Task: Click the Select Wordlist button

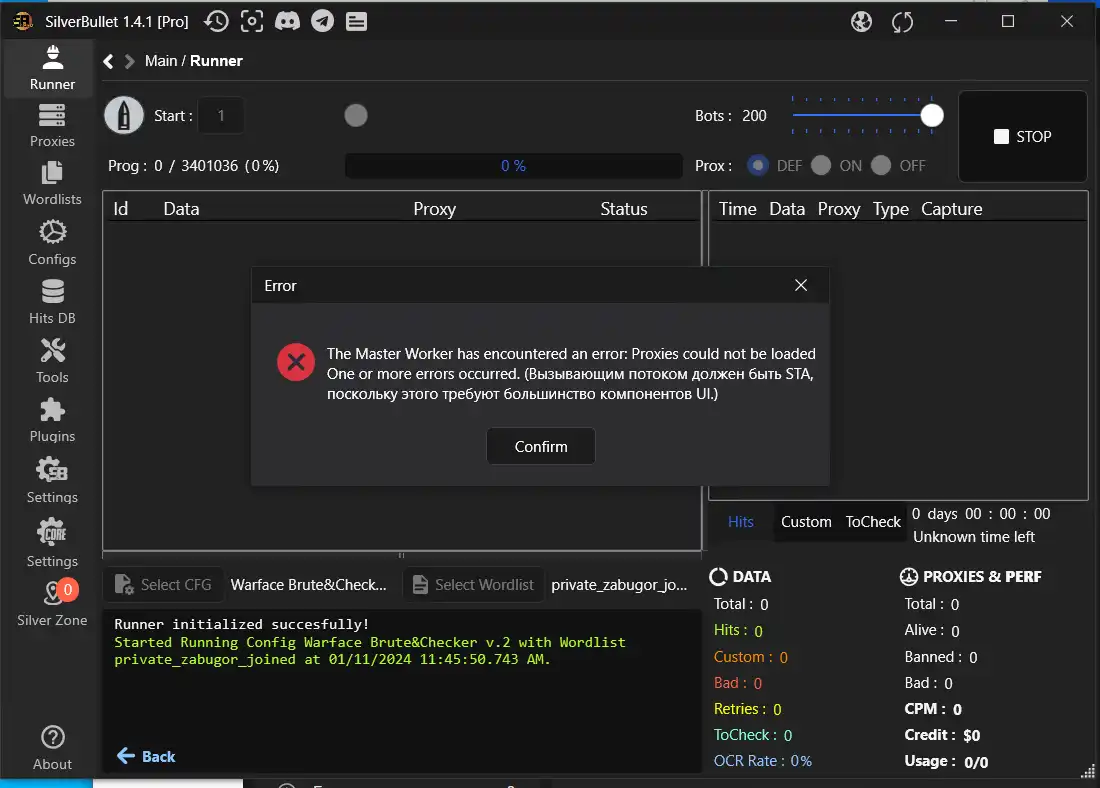Action: [474, 585]
